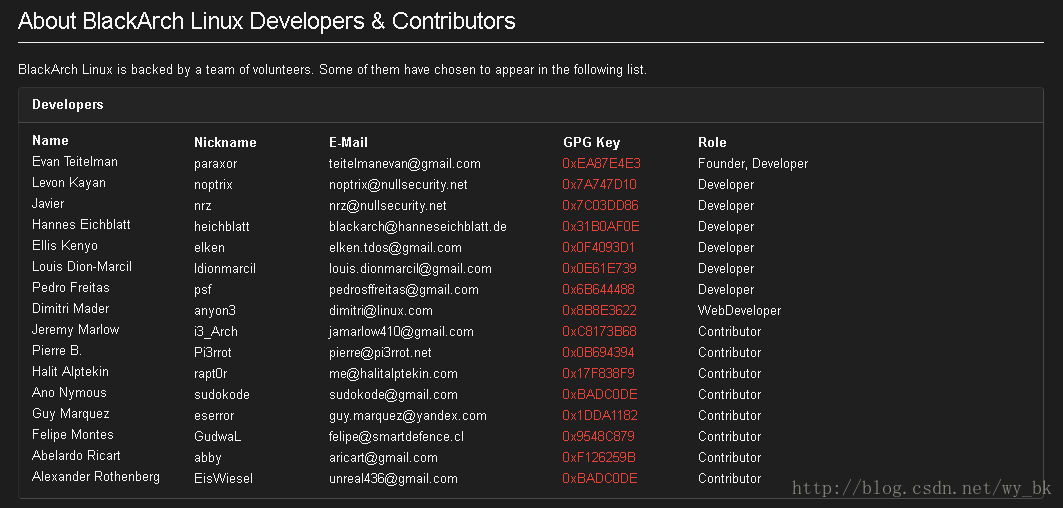Image resolution: width=1063 pixels, height=508 pixels.
Task: Click email noptrix@nullsecurity.net
Action: tap(398, 184)
